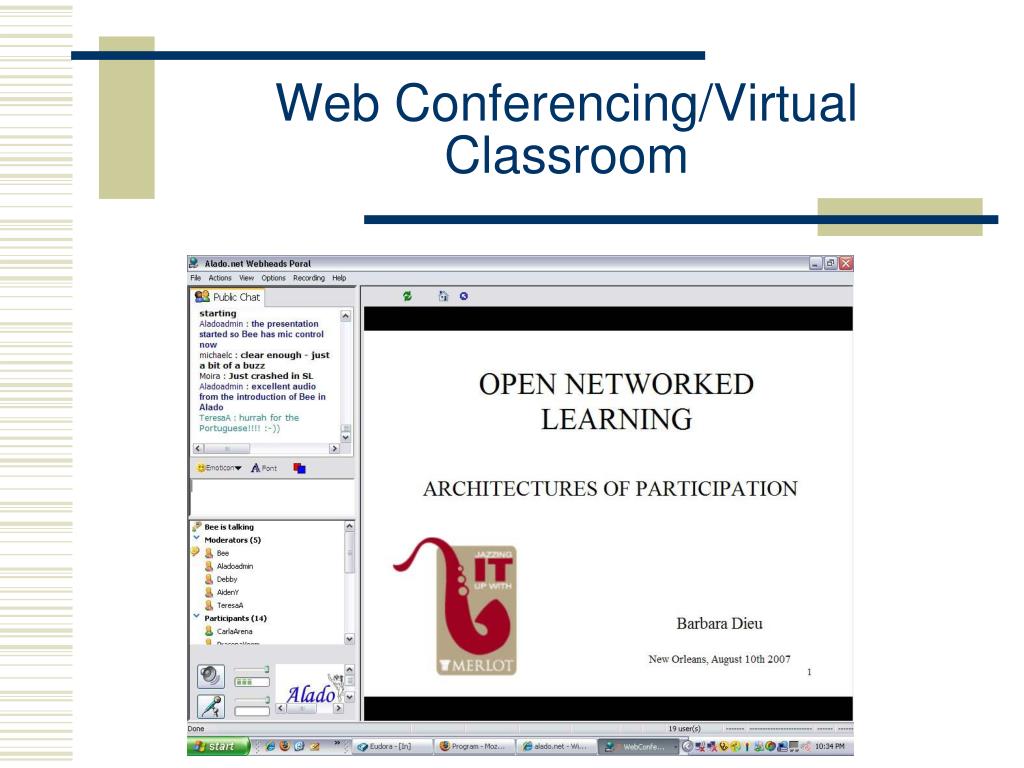Collapse the Participants (14) group
This screenshot has width=1024, height=768.
pyautogui.click(x=197, y=616)
